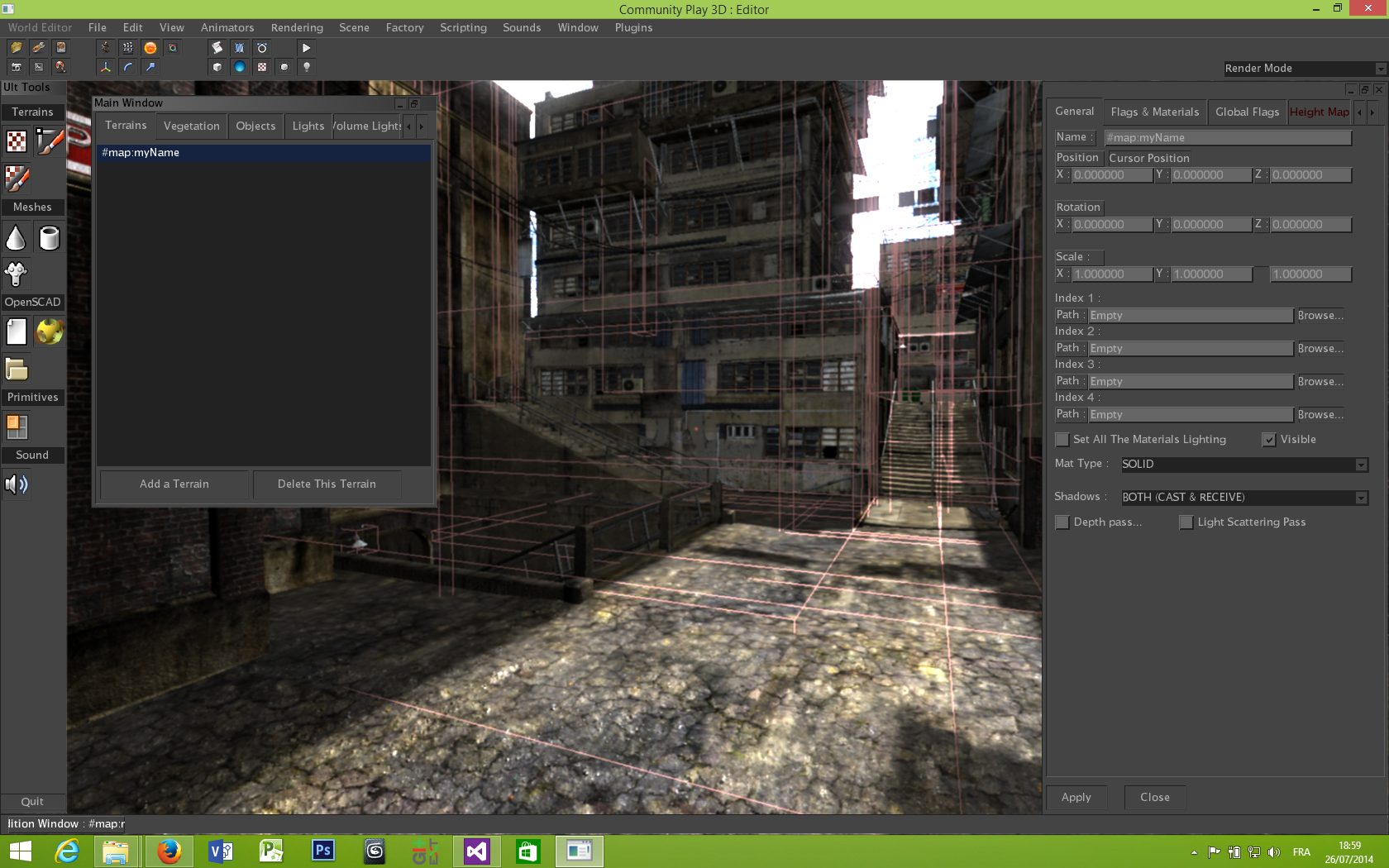Open the Scripting menu

pos(463,27)
